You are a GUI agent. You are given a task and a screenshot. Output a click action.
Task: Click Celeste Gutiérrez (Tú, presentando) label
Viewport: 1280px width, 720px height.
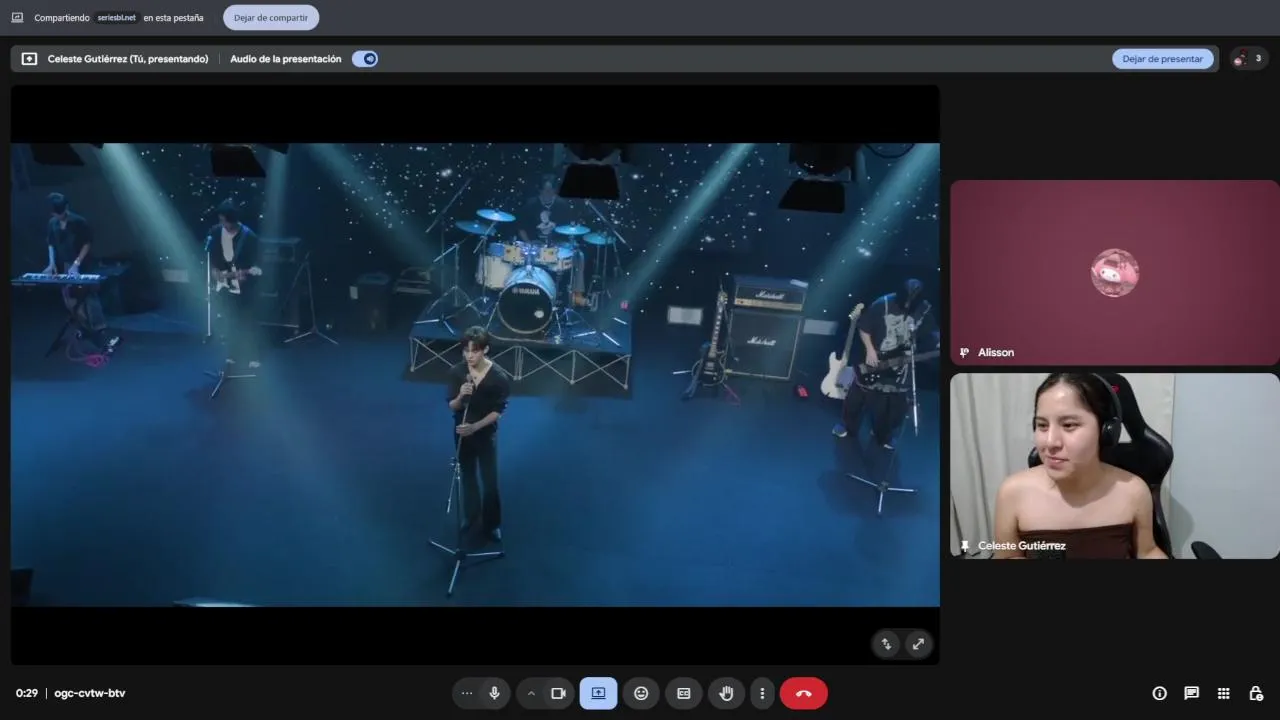pos(128,59)
